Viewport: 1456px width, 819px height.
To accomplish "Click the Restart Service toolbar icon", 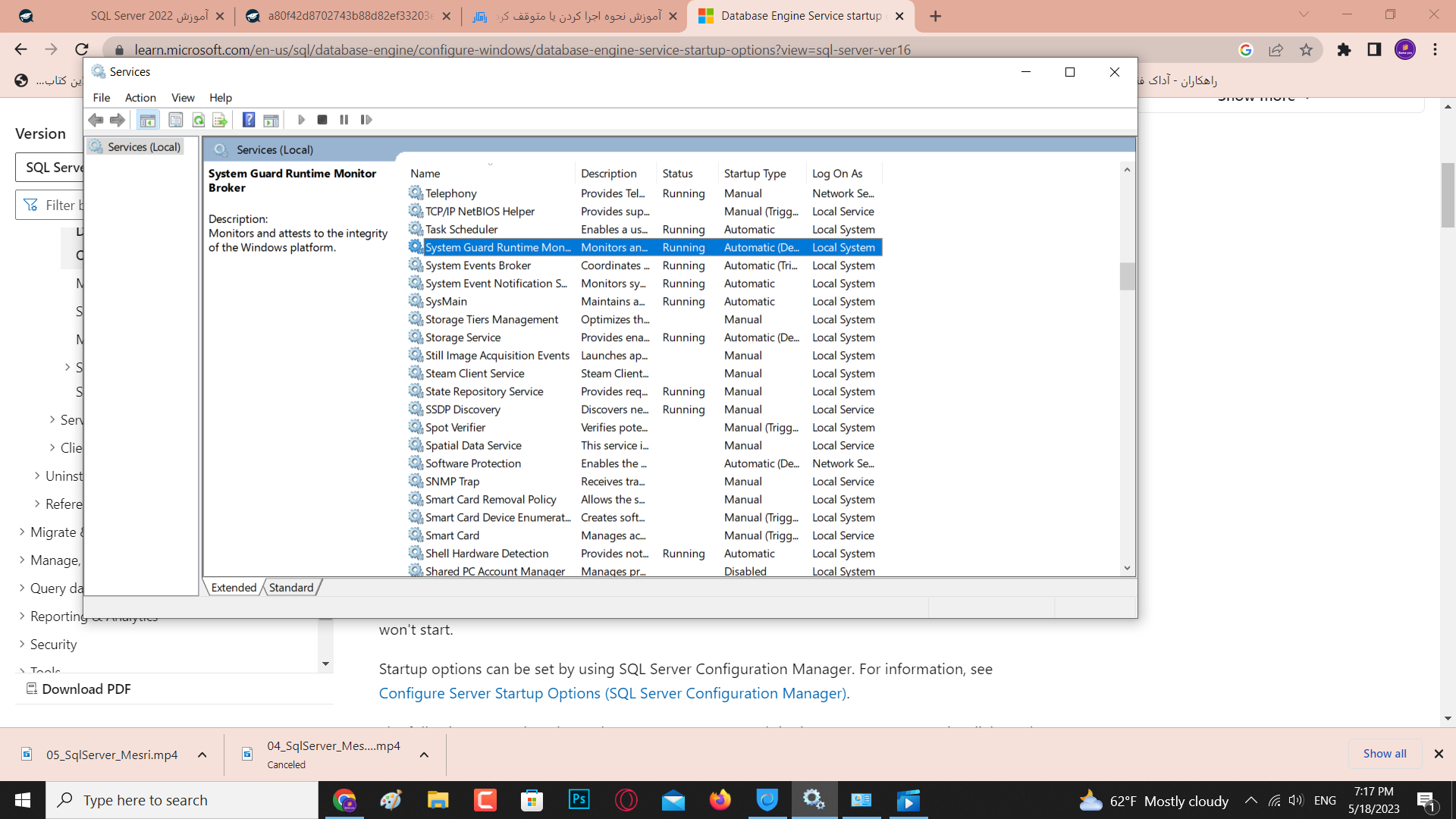I will coord(366,120).
